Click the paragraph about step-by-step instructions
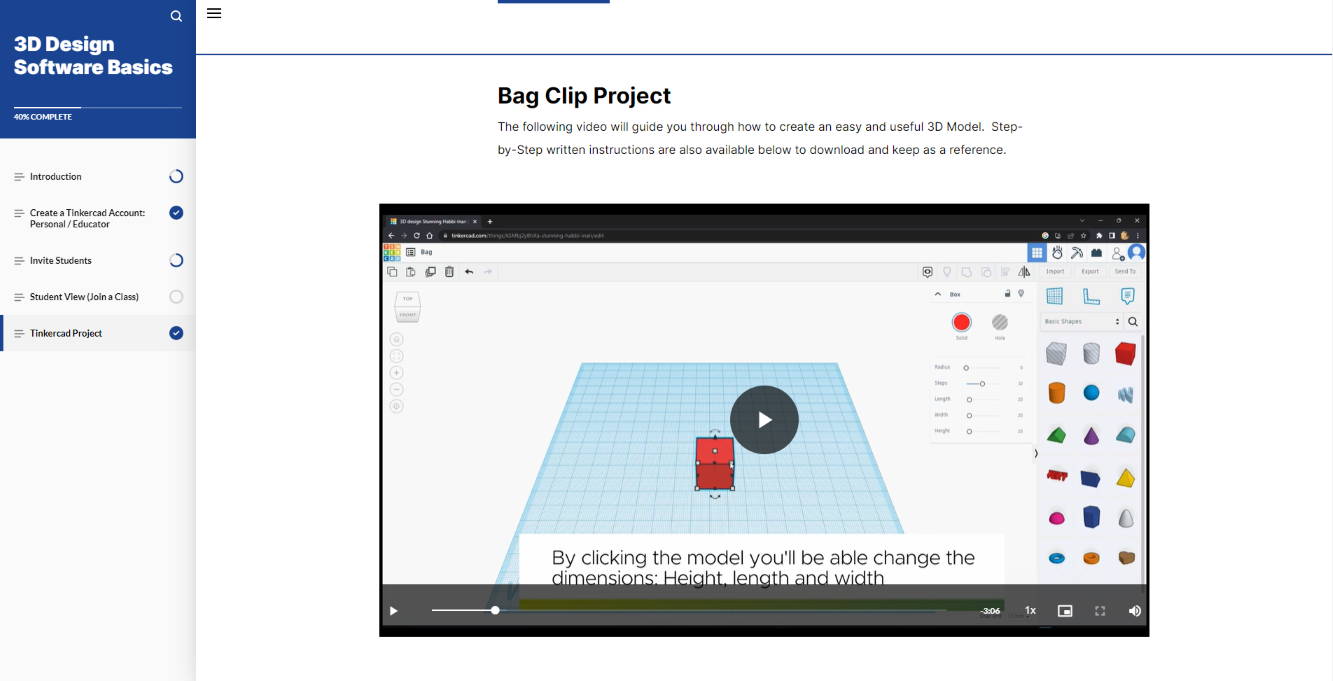1333x681 pixels. [760, 138]
